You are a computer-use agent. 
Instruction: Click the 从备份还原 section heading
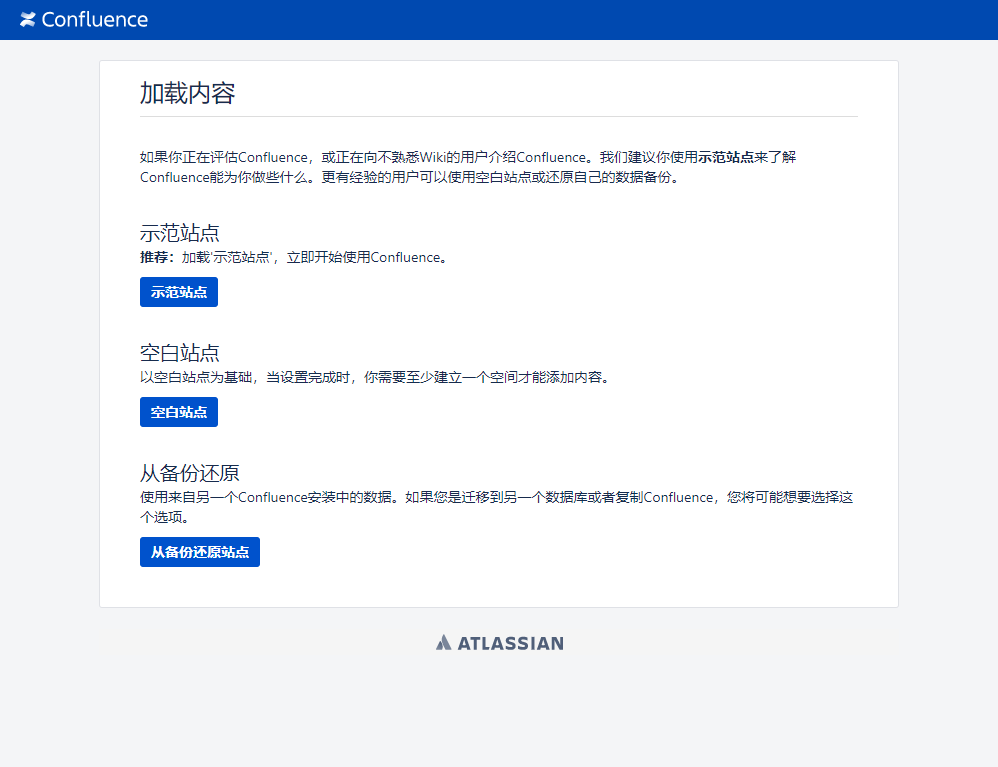190,473
